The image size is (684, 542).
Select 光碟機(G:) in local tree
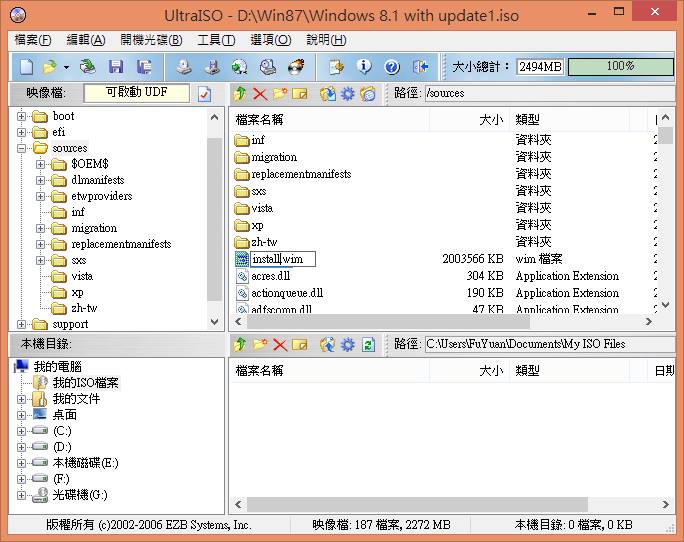tap(80, 495)
